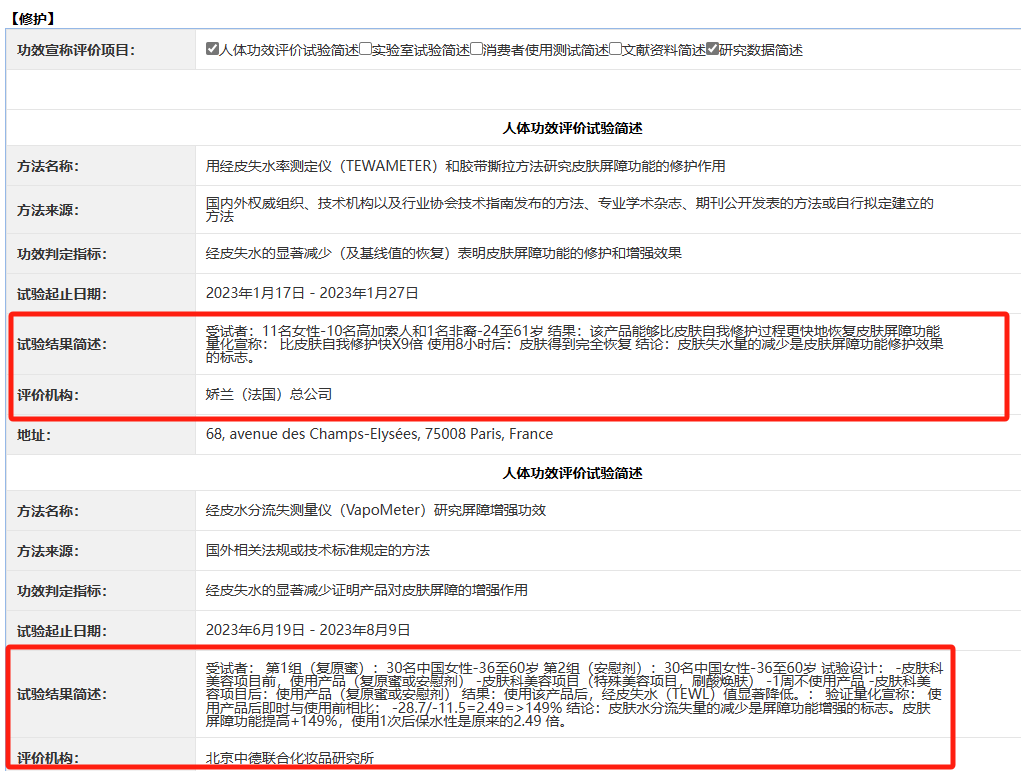Click the method source starting with 国内外权威组织

click(569, 209)
